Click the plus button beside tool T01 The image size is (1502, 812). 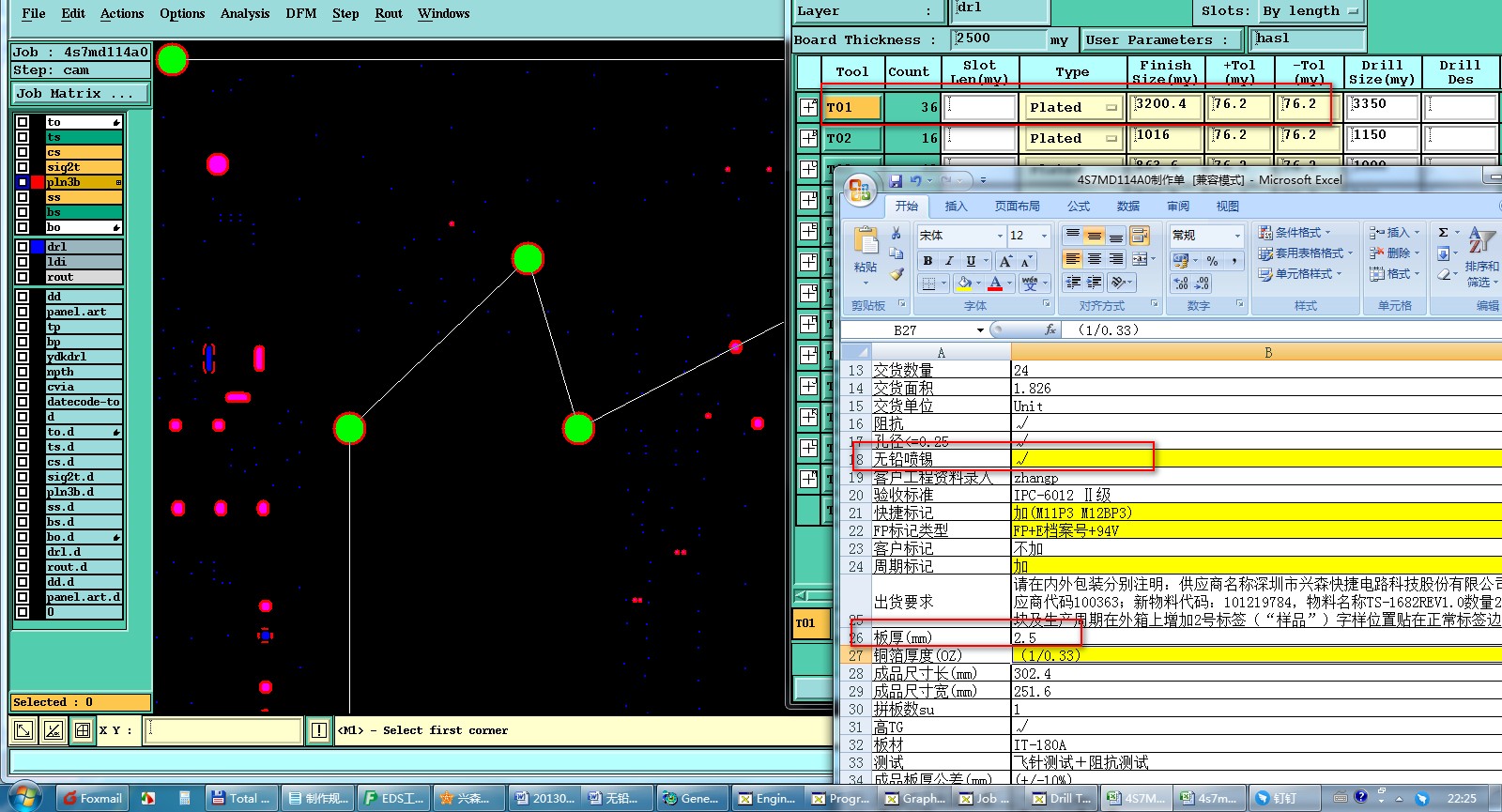pos(808,107)
